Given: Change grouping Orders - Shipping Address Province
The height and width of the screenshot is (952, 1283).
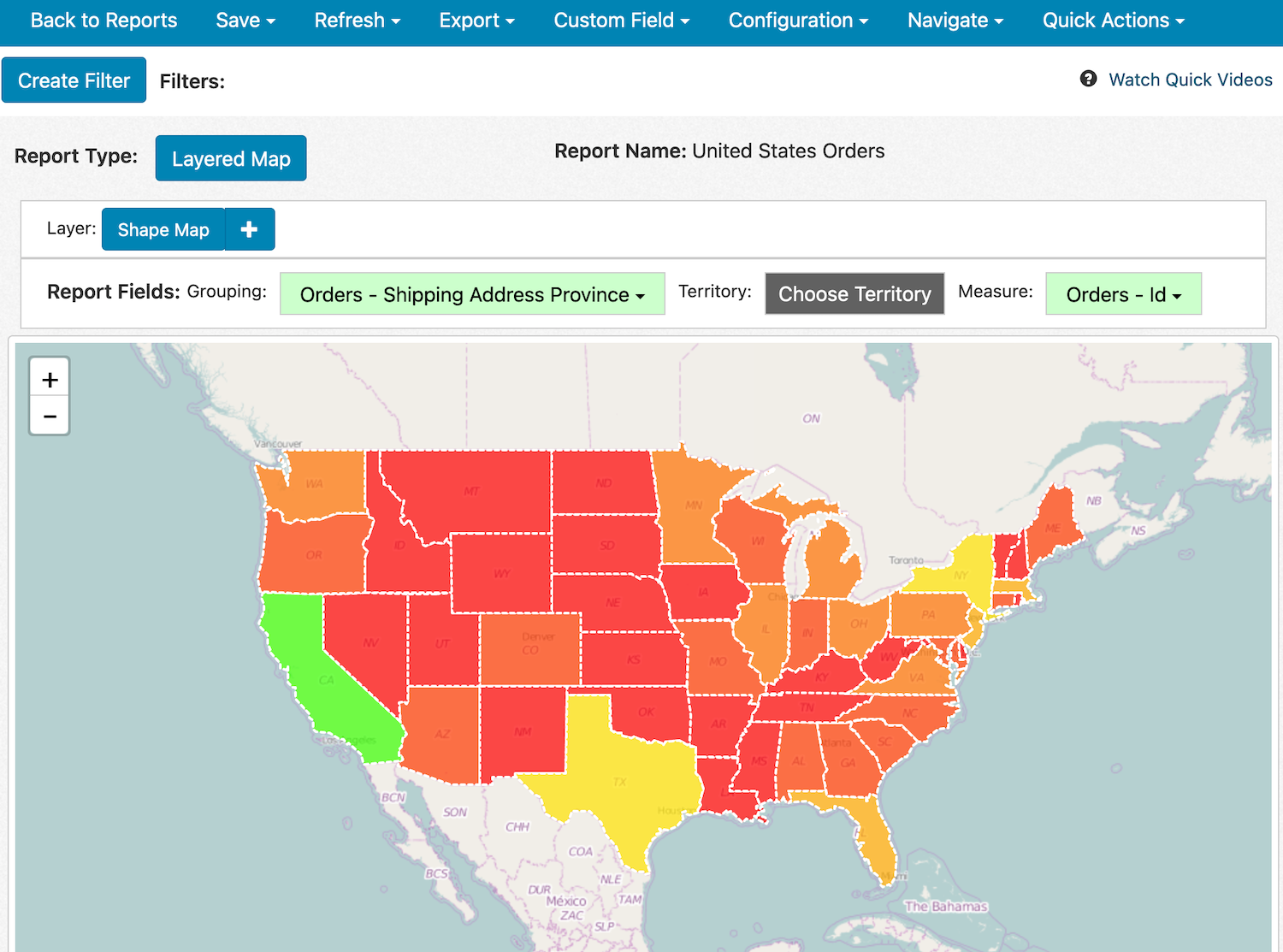Looking at the screenshot, I should coord(472,294).
